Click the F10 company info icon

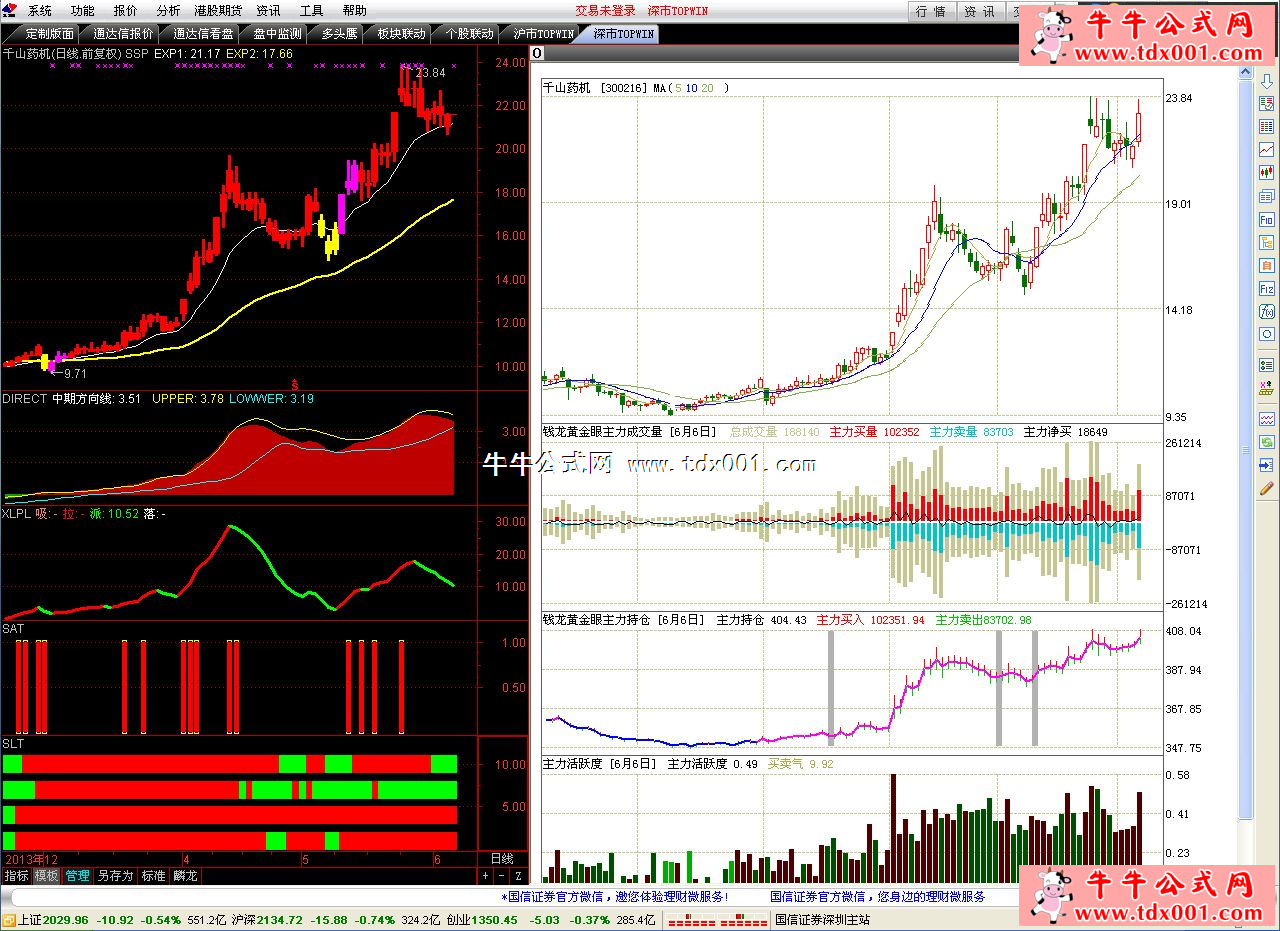(1267, 219)
